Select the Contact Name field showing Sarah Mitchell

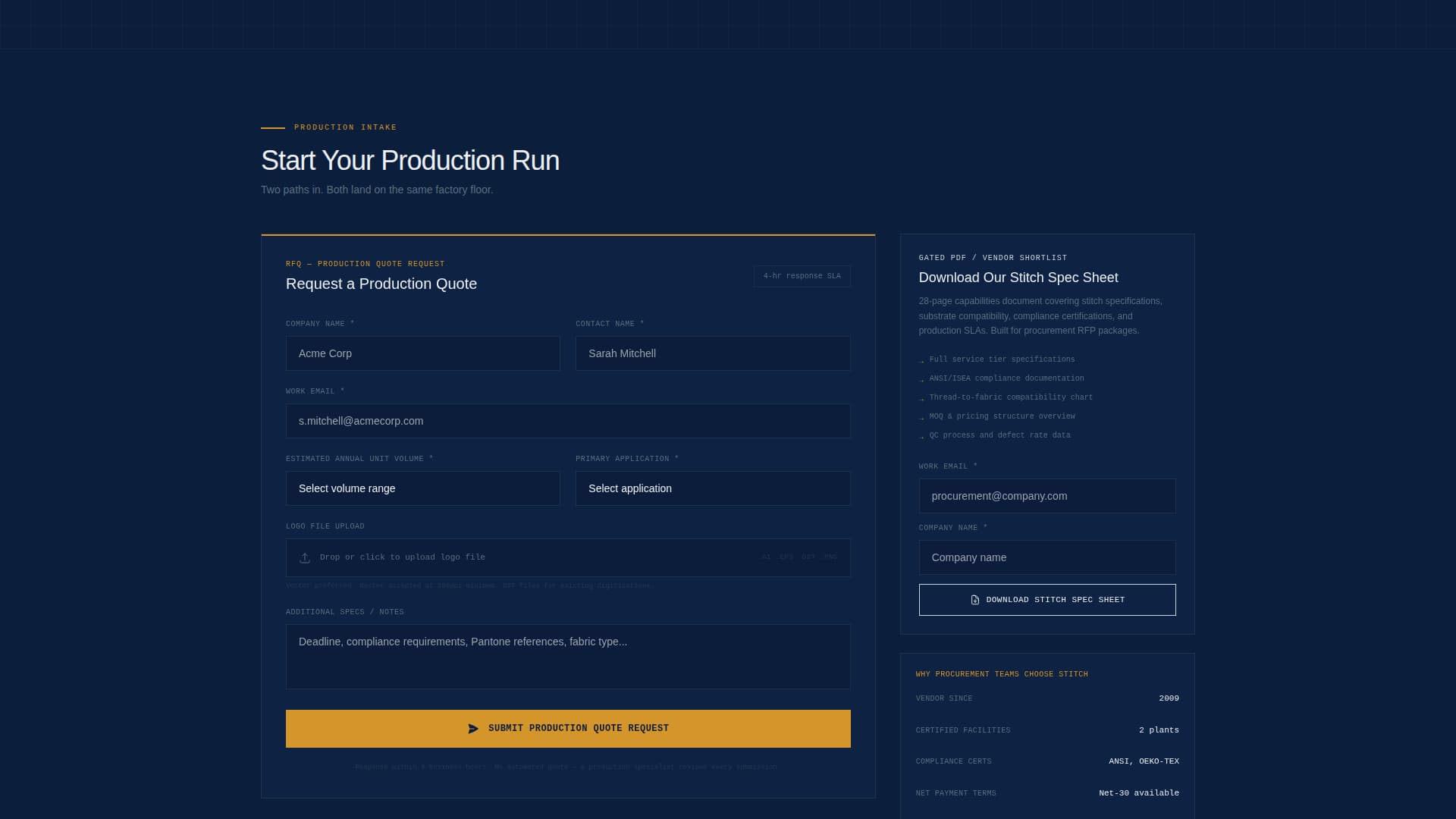712,353
